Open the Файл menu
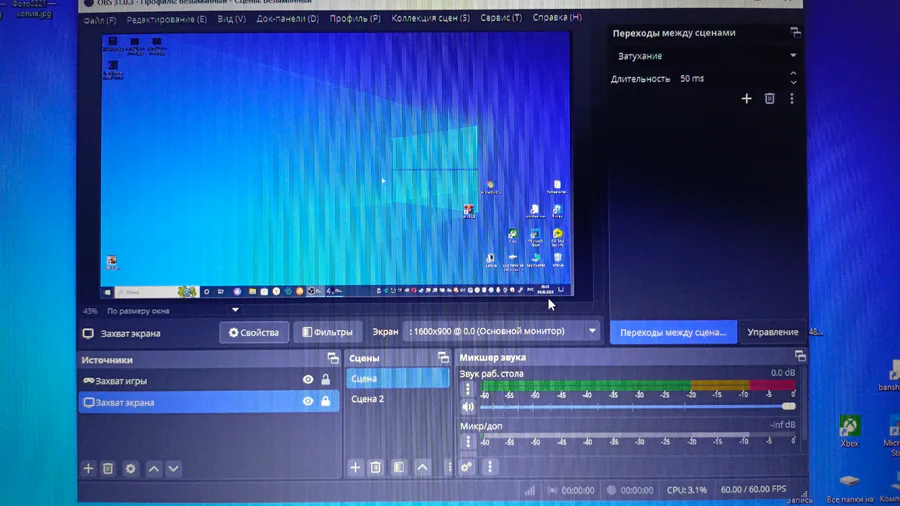This screenshot has height=506, width=900. [99, 20]
